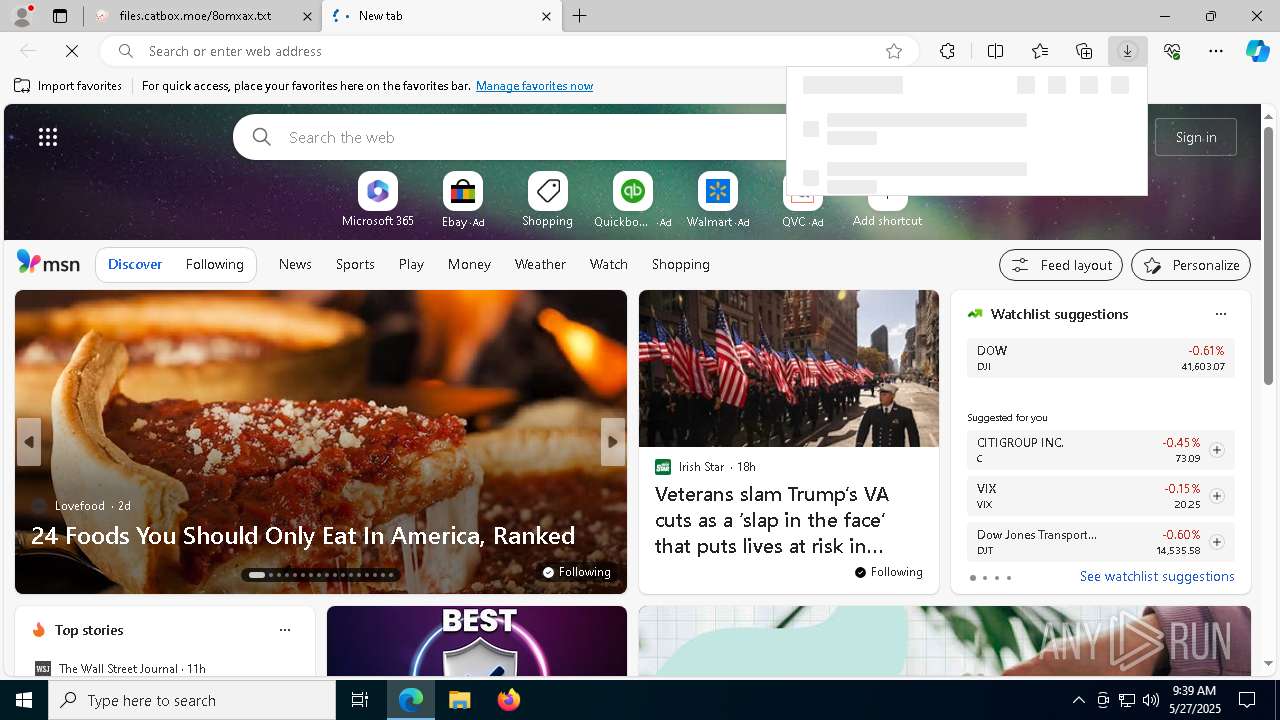Launch Firefox from the taskbar
This screenshot has width=1280, height=720.
point(509,700)
